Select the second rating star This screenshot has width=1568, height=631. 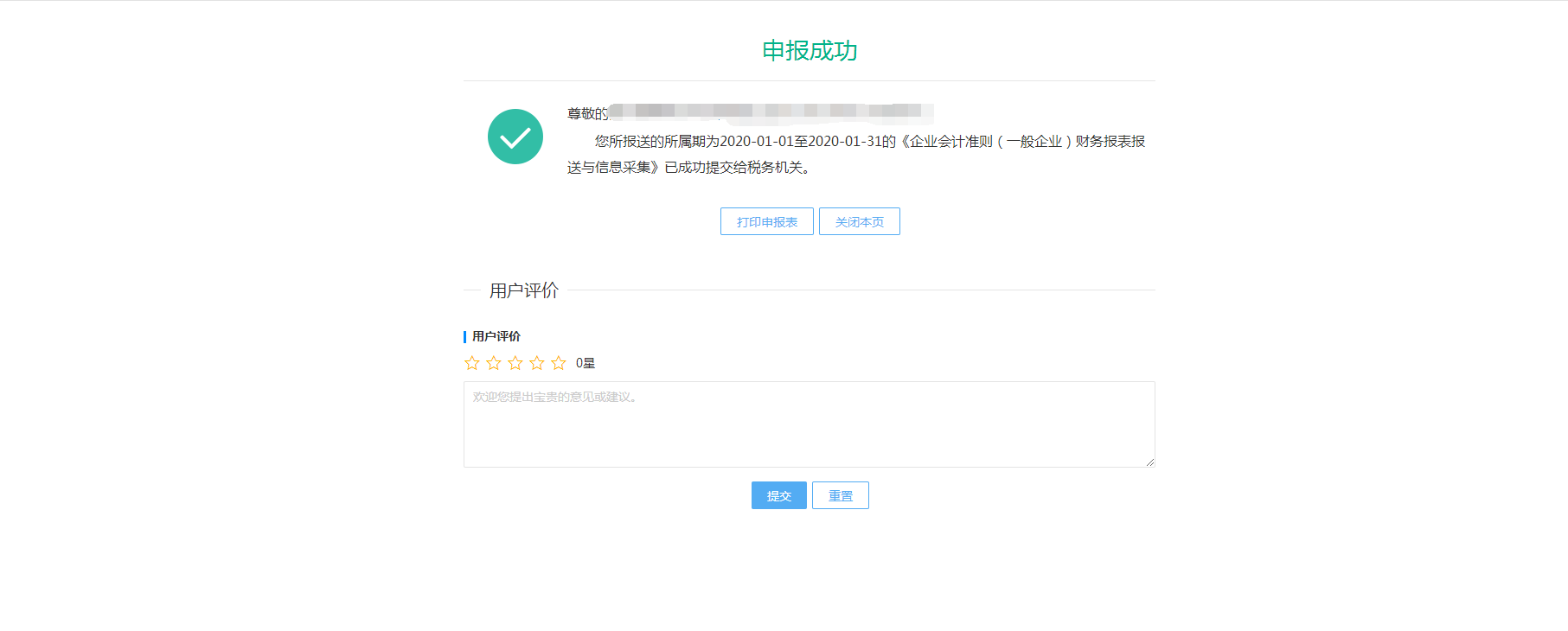coord(494,363)
